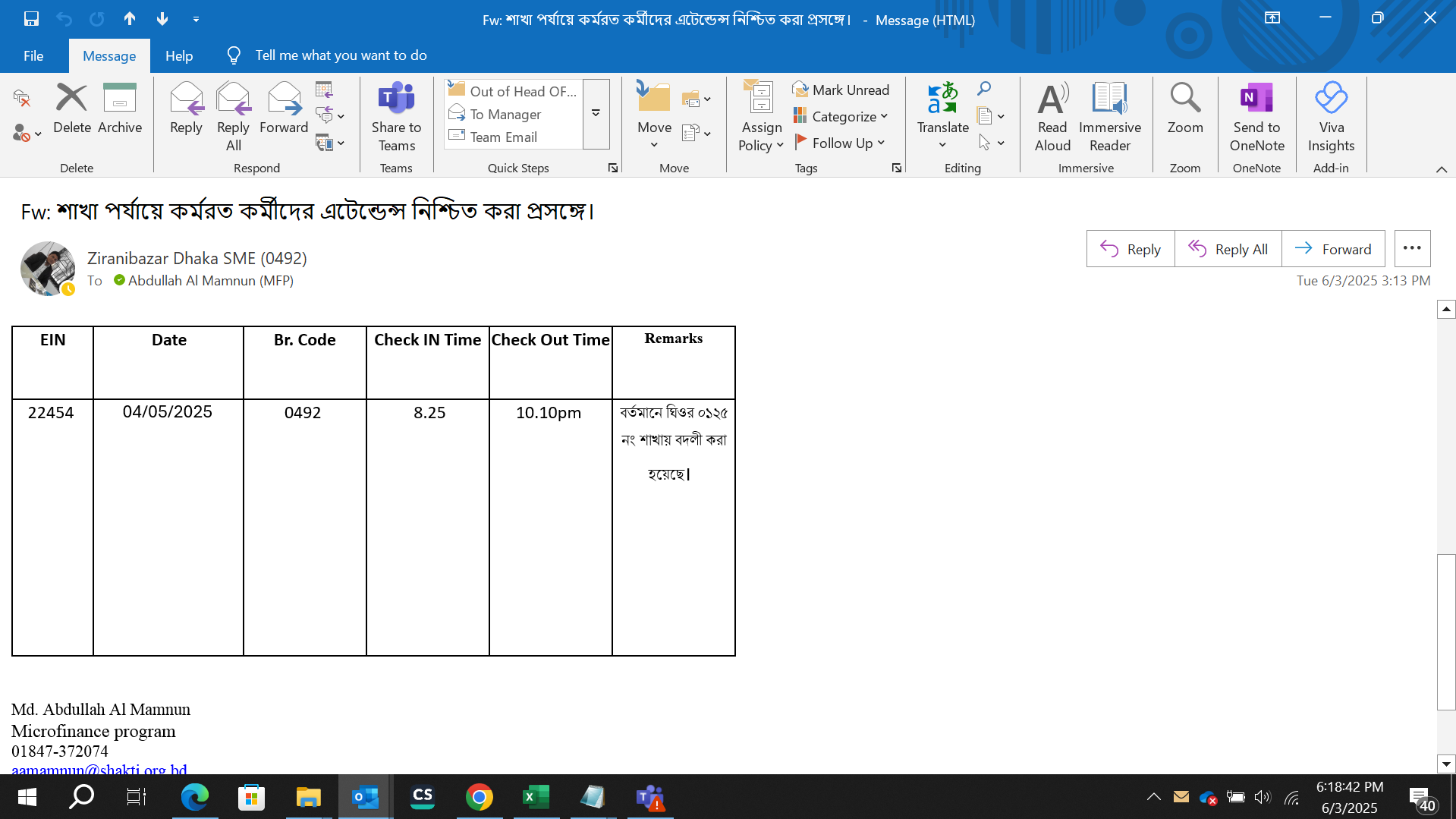
Task: Delete this email message
Action: (72, 109)
